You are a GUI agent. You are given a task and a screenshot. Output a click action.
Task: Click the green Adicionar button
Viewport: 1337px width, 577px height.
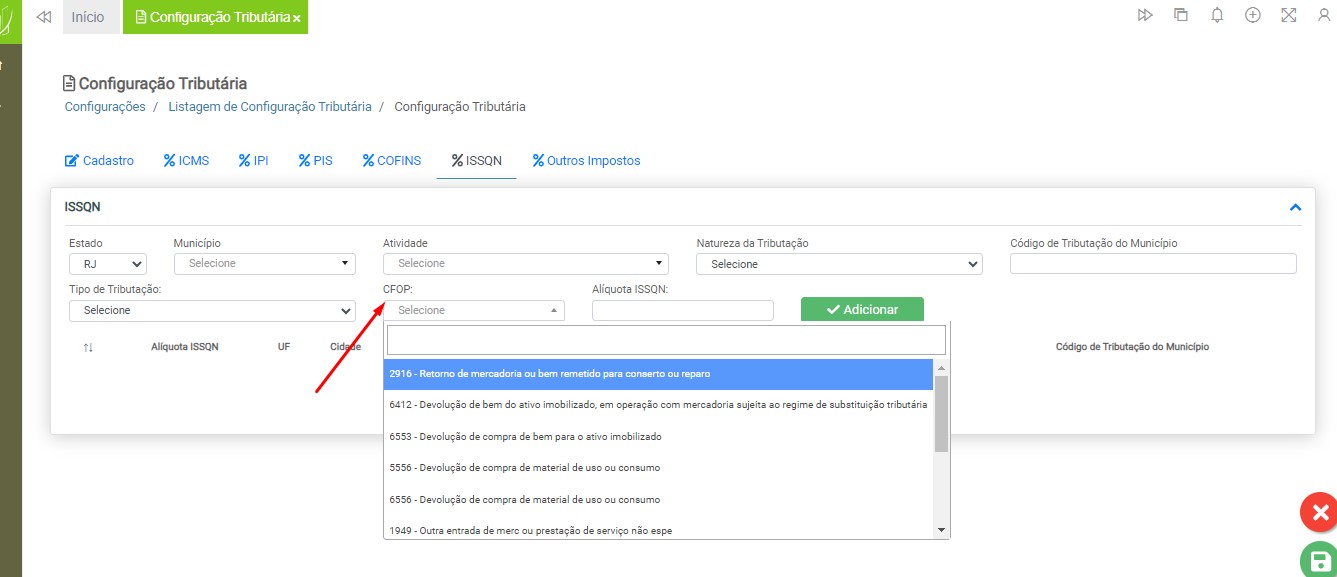(x=862, y=310)
